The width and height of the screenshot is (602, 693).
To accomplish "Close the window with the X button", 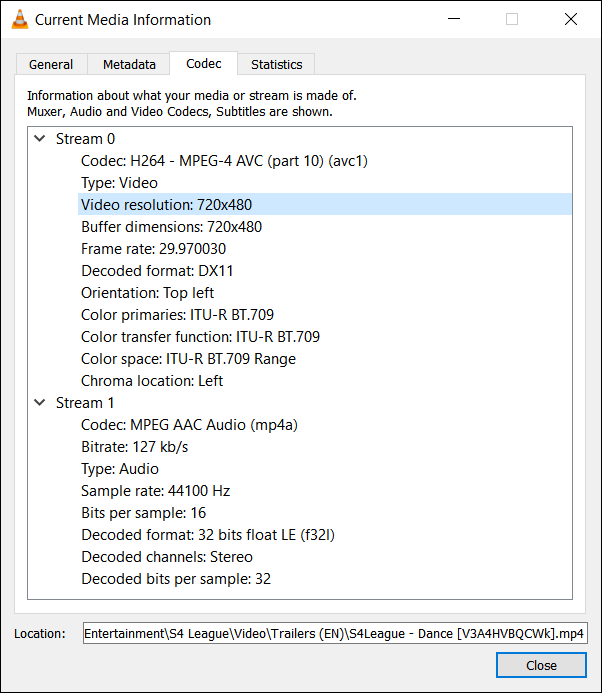I will point(571,19).
